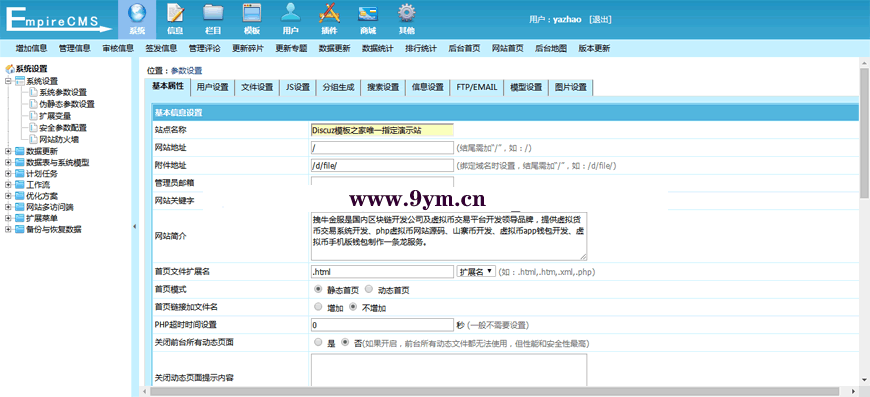The image size is (870, 397).
Task: Open the 信息 notepad icon
Action: tap(175, 13)
